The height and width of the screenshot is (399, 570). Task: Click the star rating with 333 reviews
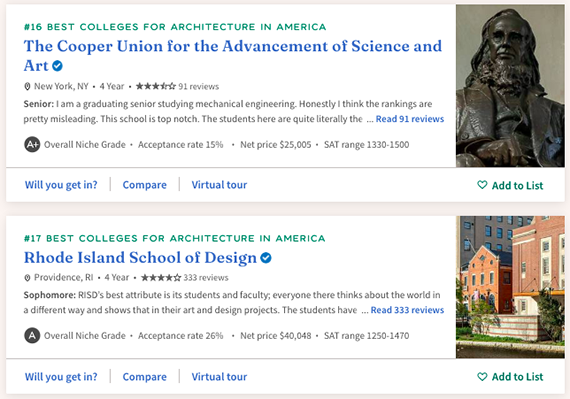161,278
